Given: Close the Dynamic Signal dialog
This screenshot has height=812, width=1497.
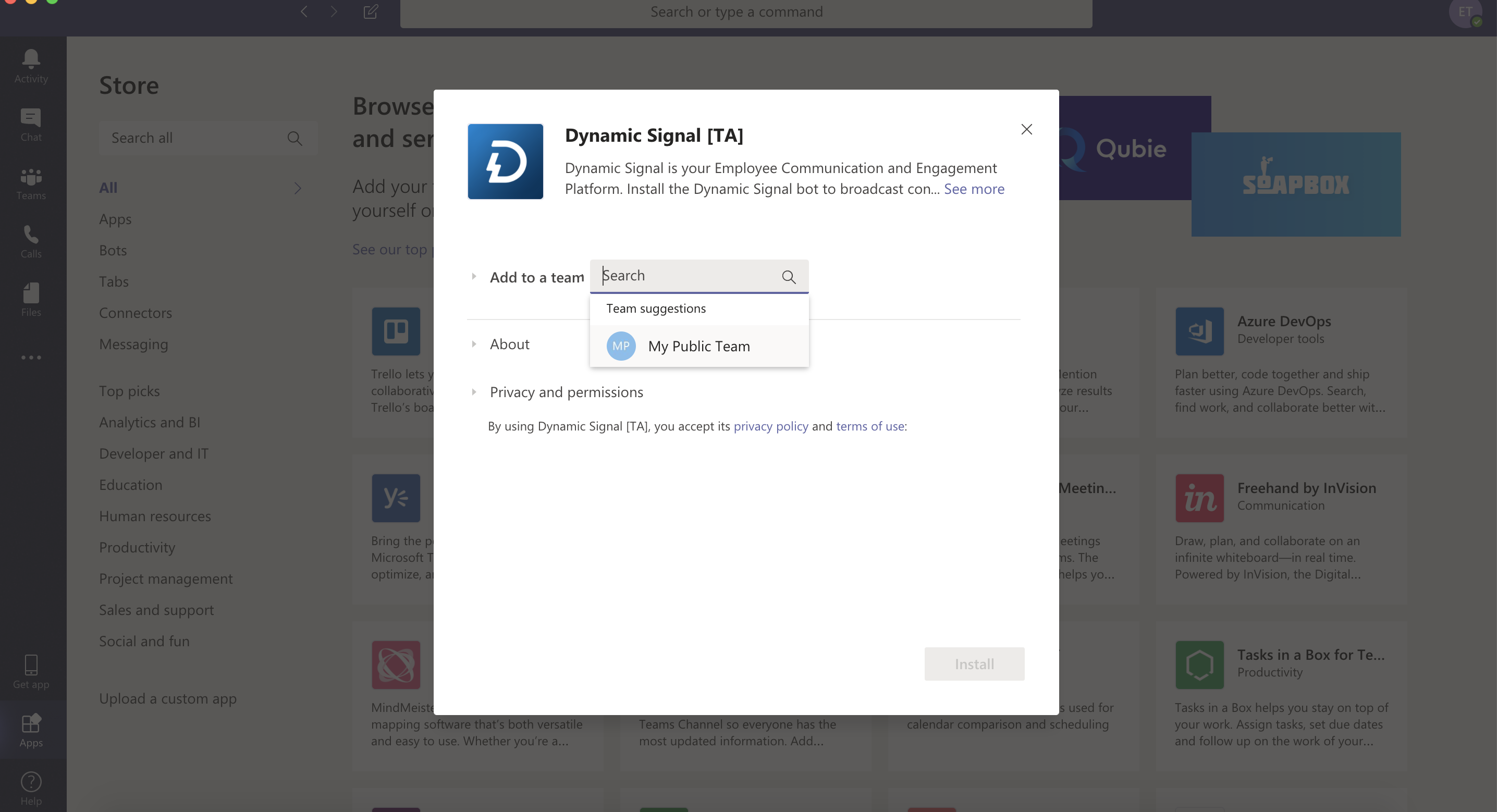Looking at the screenshot, I should click(x=1027, y=129).
